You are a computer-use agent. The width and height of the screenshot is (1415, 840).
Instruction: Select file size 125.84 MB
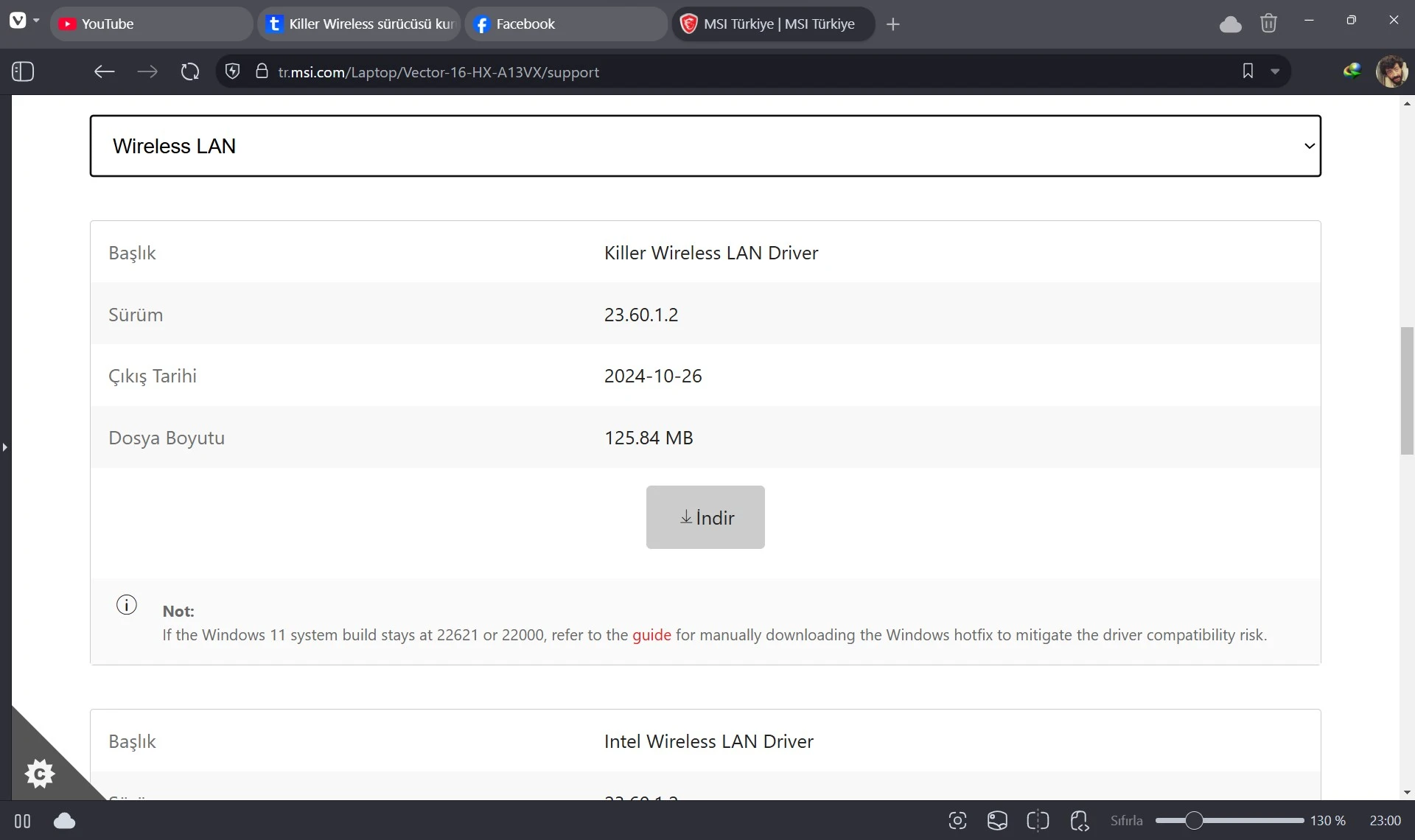tap(649, 438)
